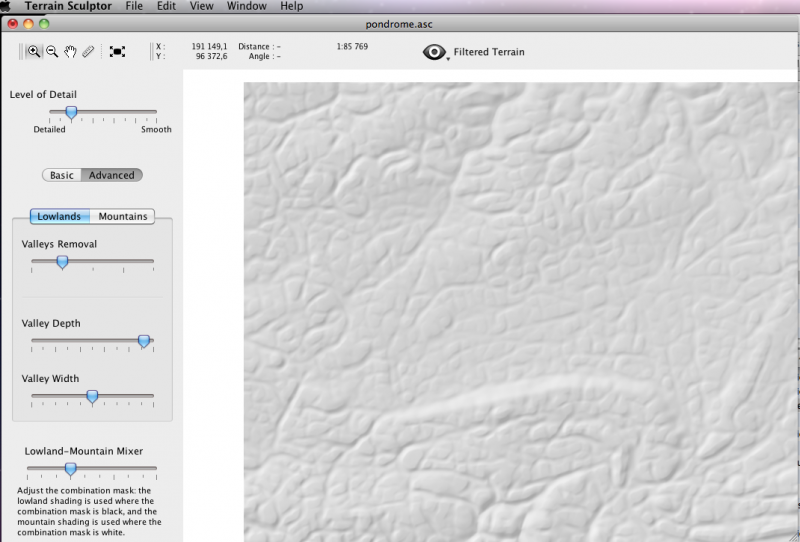Open the eye display mode menu

[435, 52]
